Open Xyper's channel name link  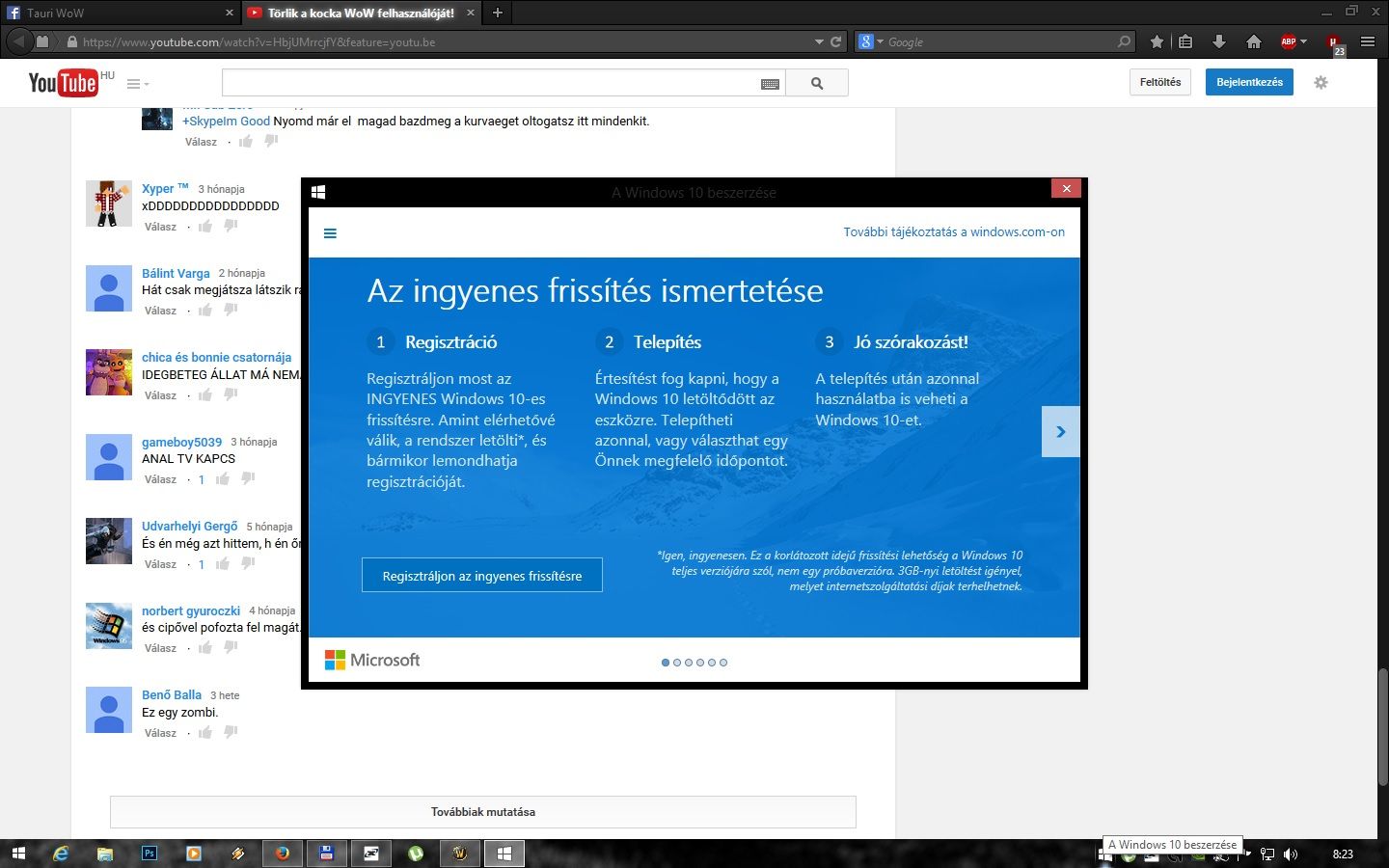click(x=165, y=188)
